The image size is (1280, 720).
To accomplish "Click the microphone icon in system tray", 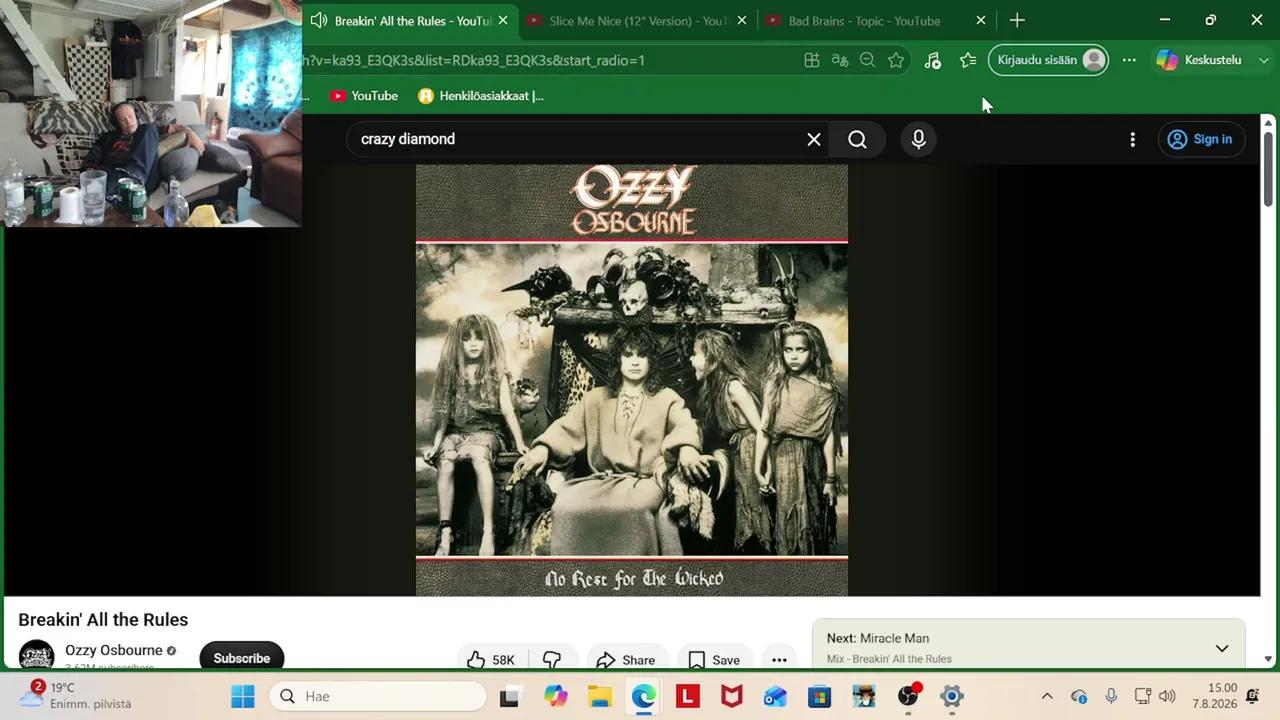I will [1111, 696].
